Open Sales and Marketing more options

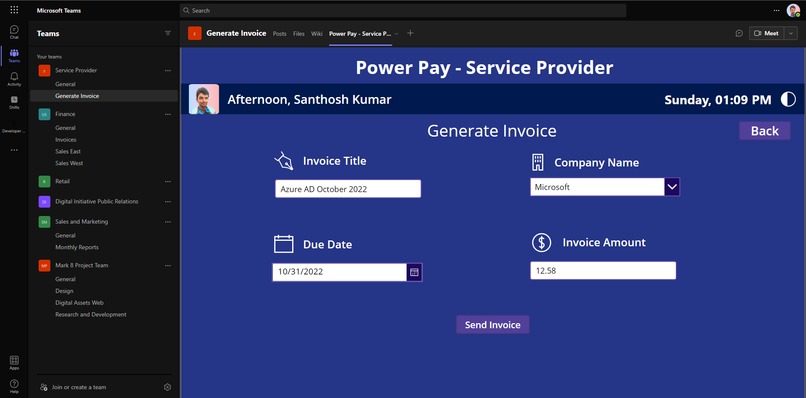pos(168,222)
